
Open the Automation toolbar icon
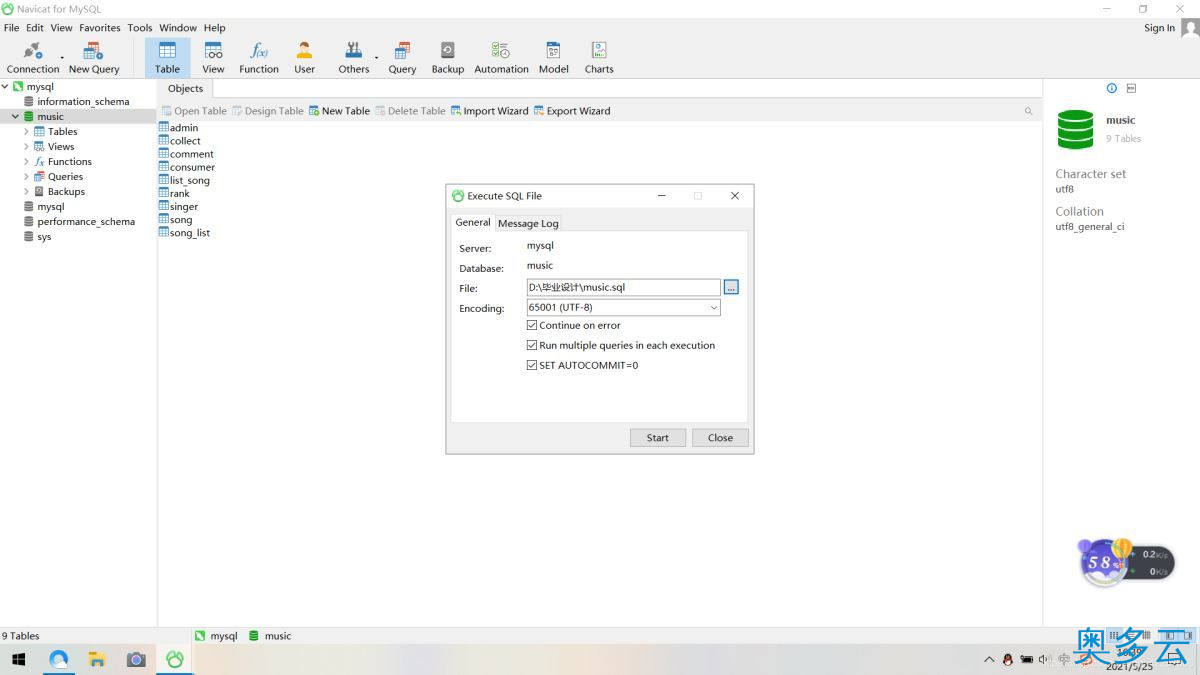point(501,58)
